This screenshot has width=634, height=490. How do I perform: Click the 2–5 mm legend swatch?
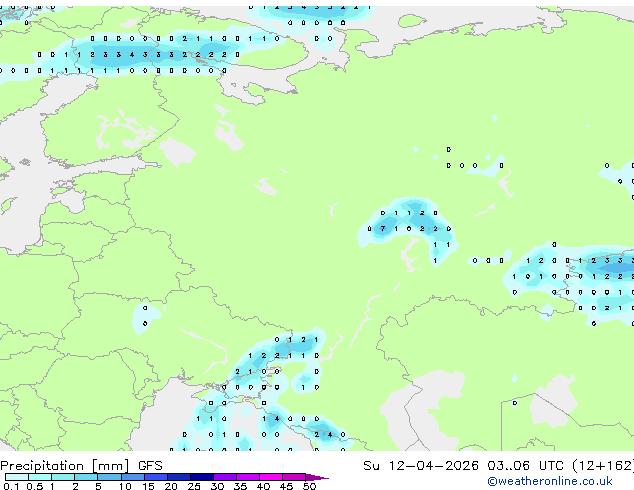click(86, 477)
